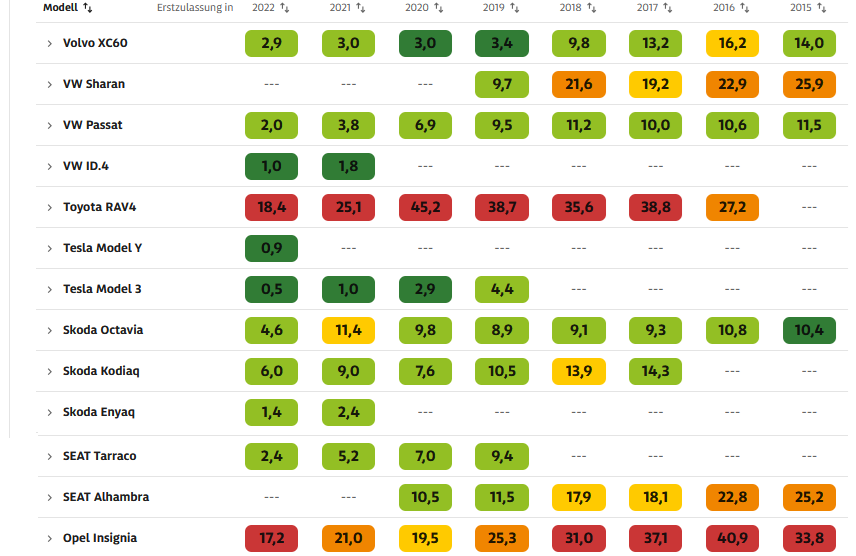
Task: Click sort icon beside 2018
Action: pyautogui.click(x=592, y=8)
